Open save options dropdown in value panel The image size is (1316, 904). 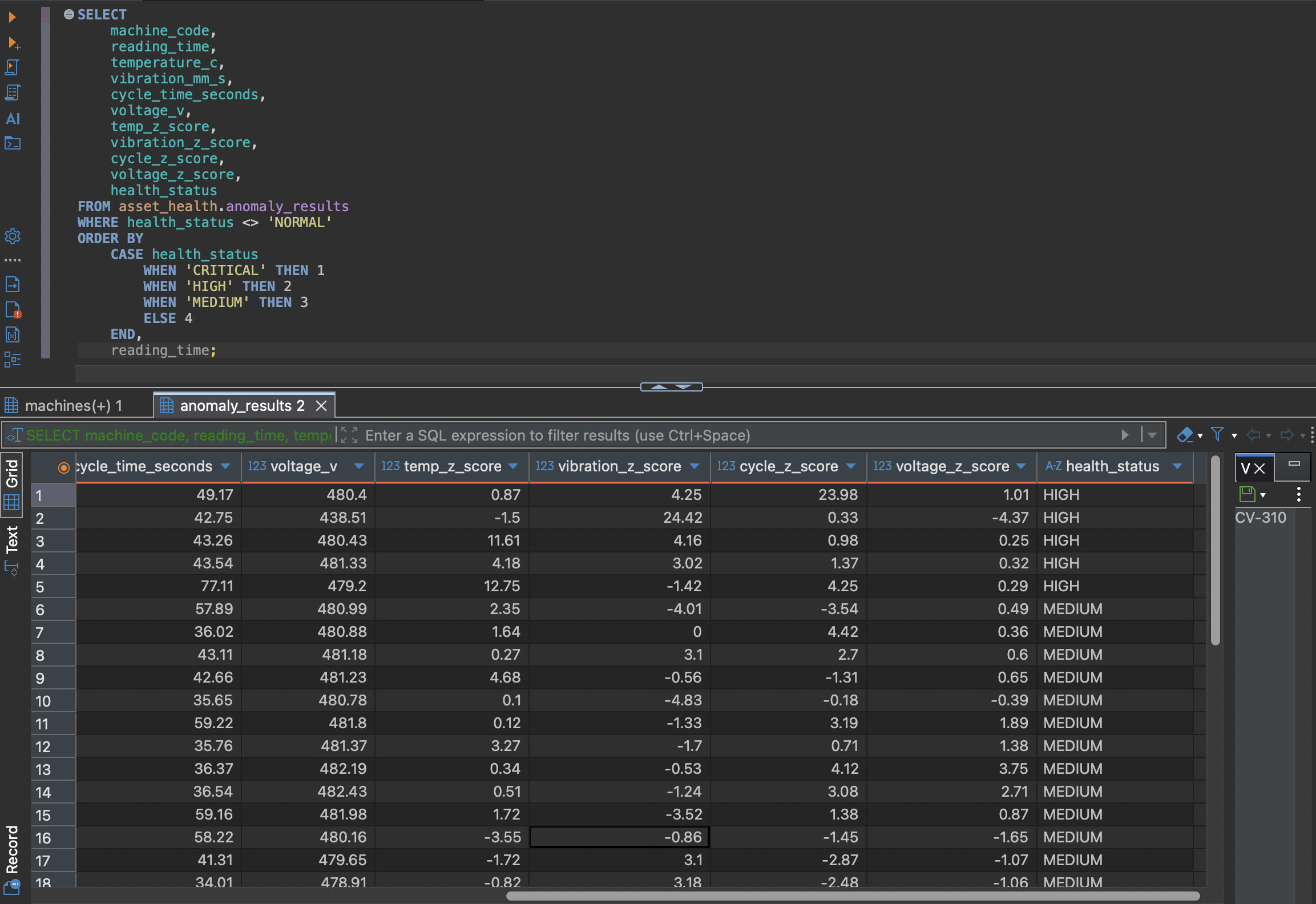pos(1263,495)
